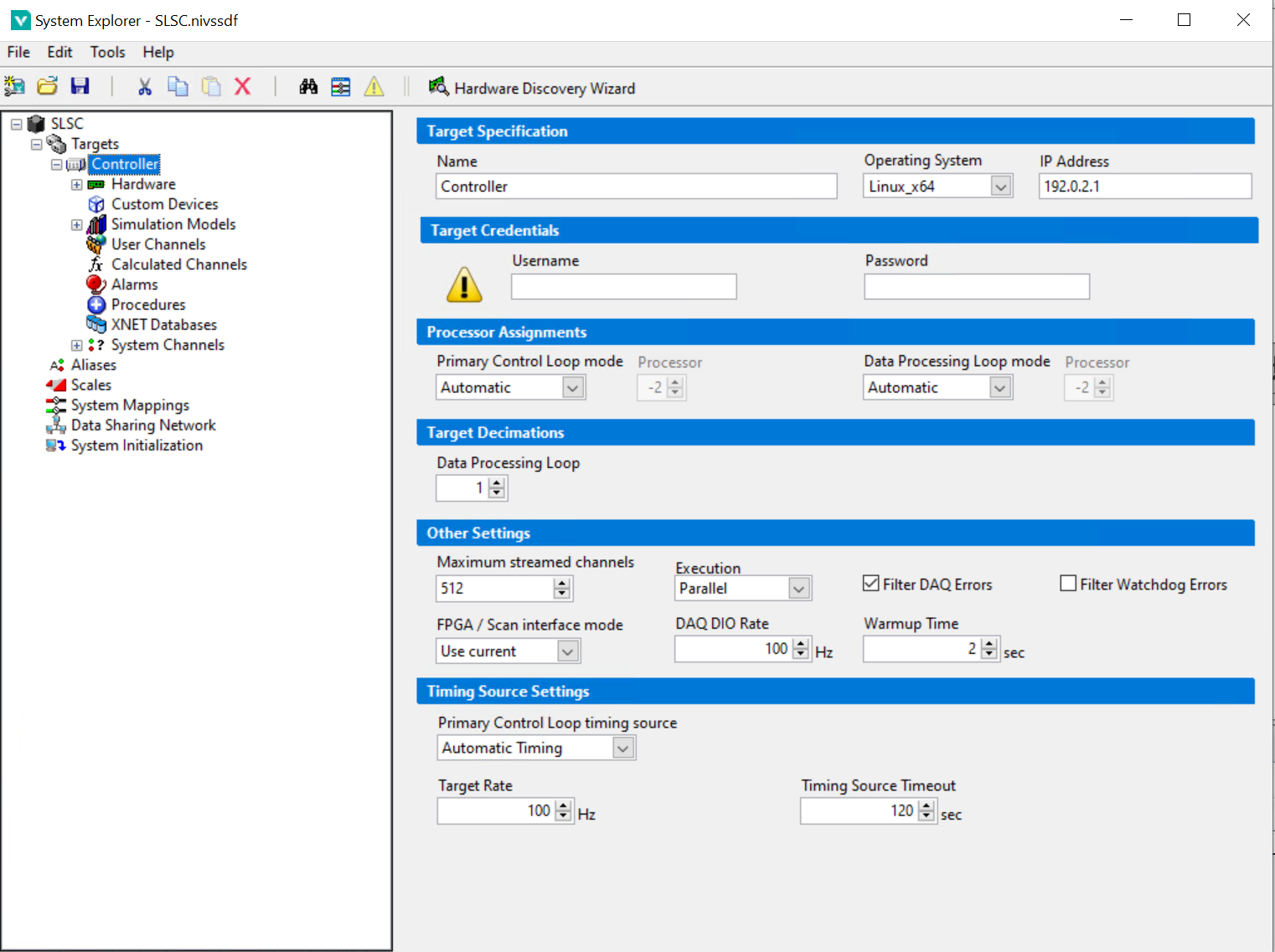This screenshot has height=952, width=1275.
Task: Open the Alarms node
Action: [134, 285]
